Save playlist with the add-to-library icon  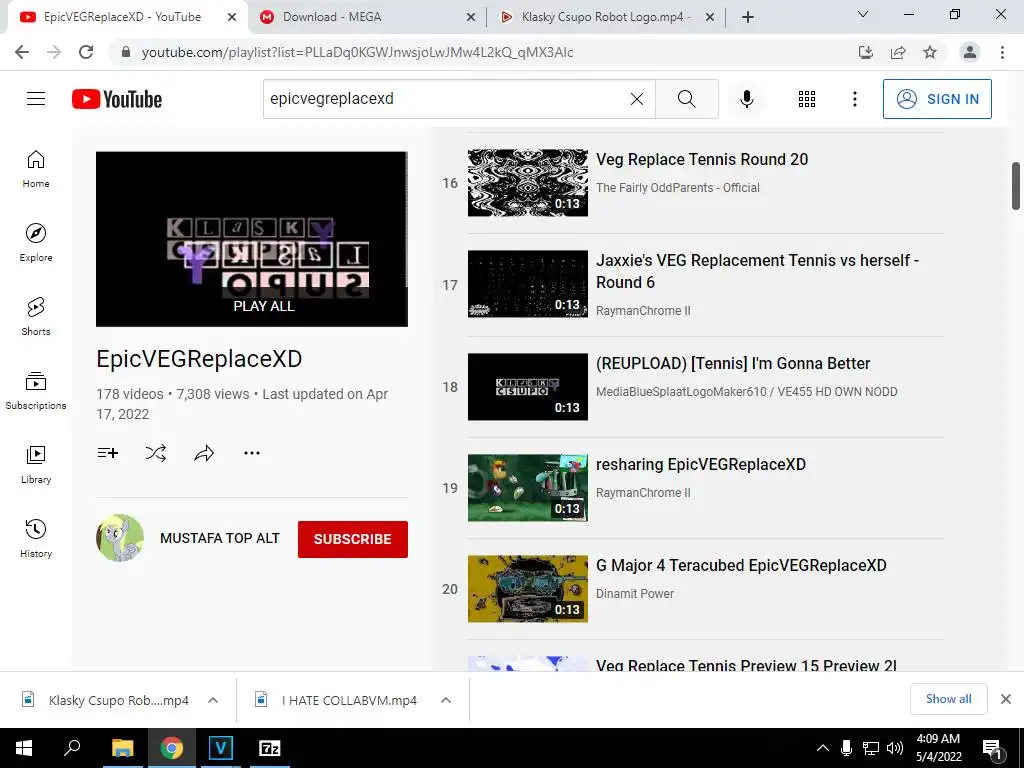click(x=108, y=453)
